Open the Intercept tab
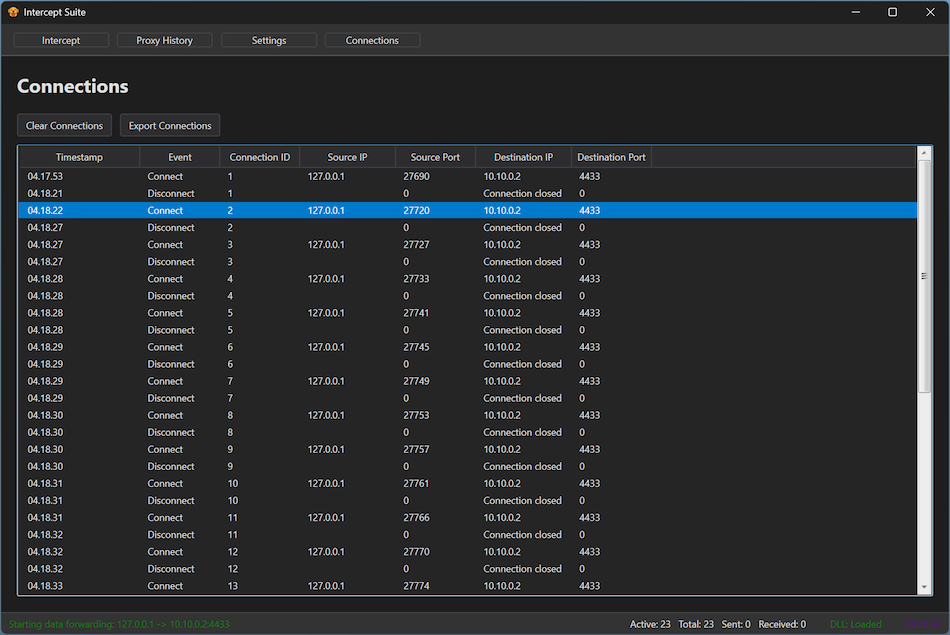The image size is (950, 635). coord(61,41)
